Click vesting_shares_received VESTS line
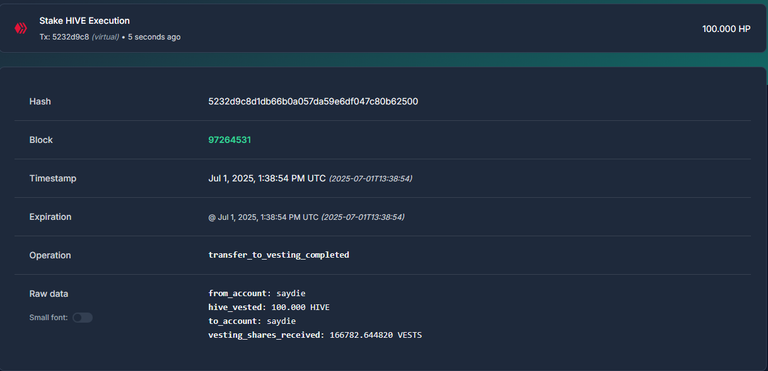Viewport: 768px width, 371px height. (x=315, y=336)
